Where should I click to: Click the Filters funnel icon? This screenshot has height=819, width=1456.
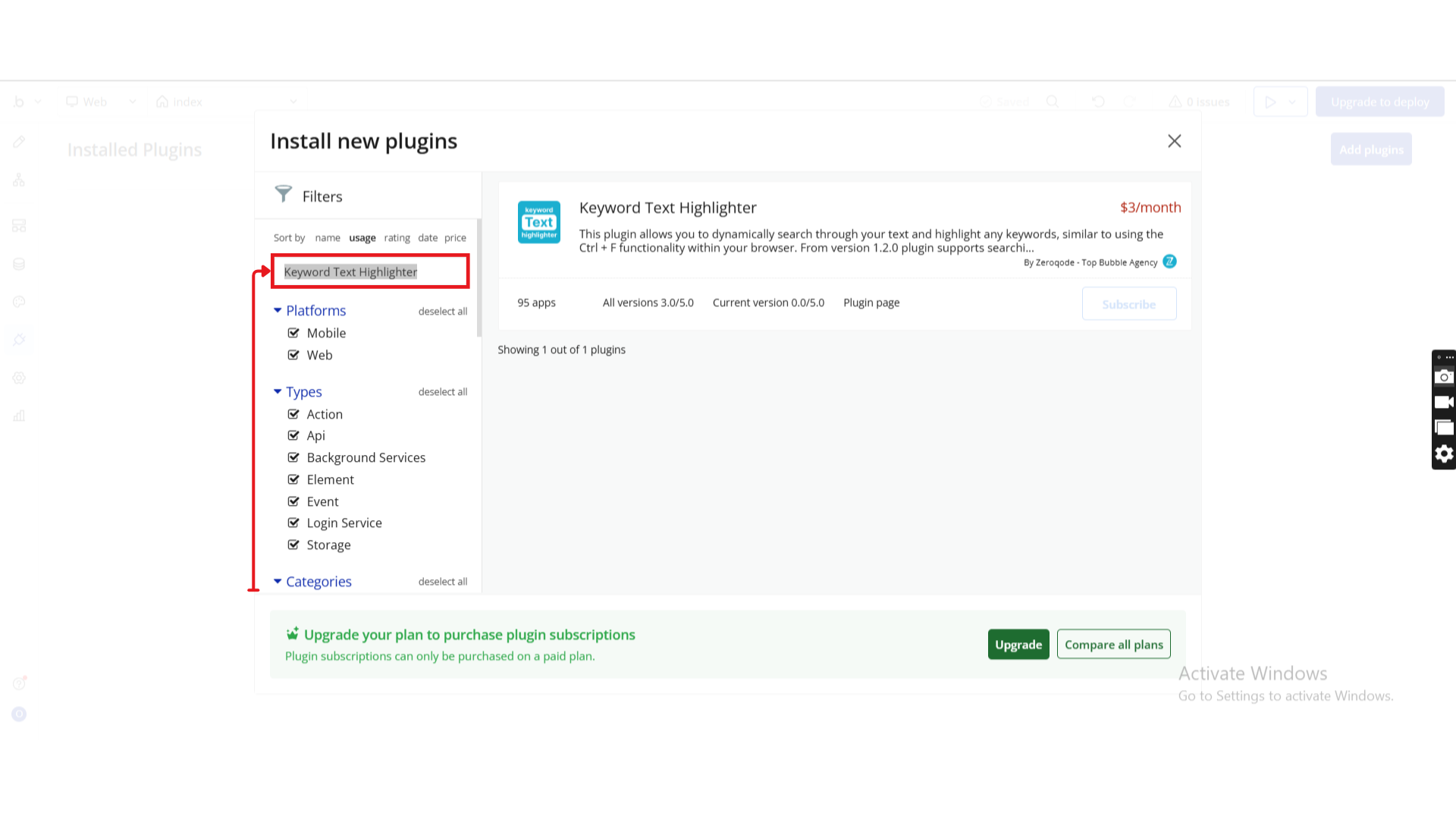coord(283,194)
